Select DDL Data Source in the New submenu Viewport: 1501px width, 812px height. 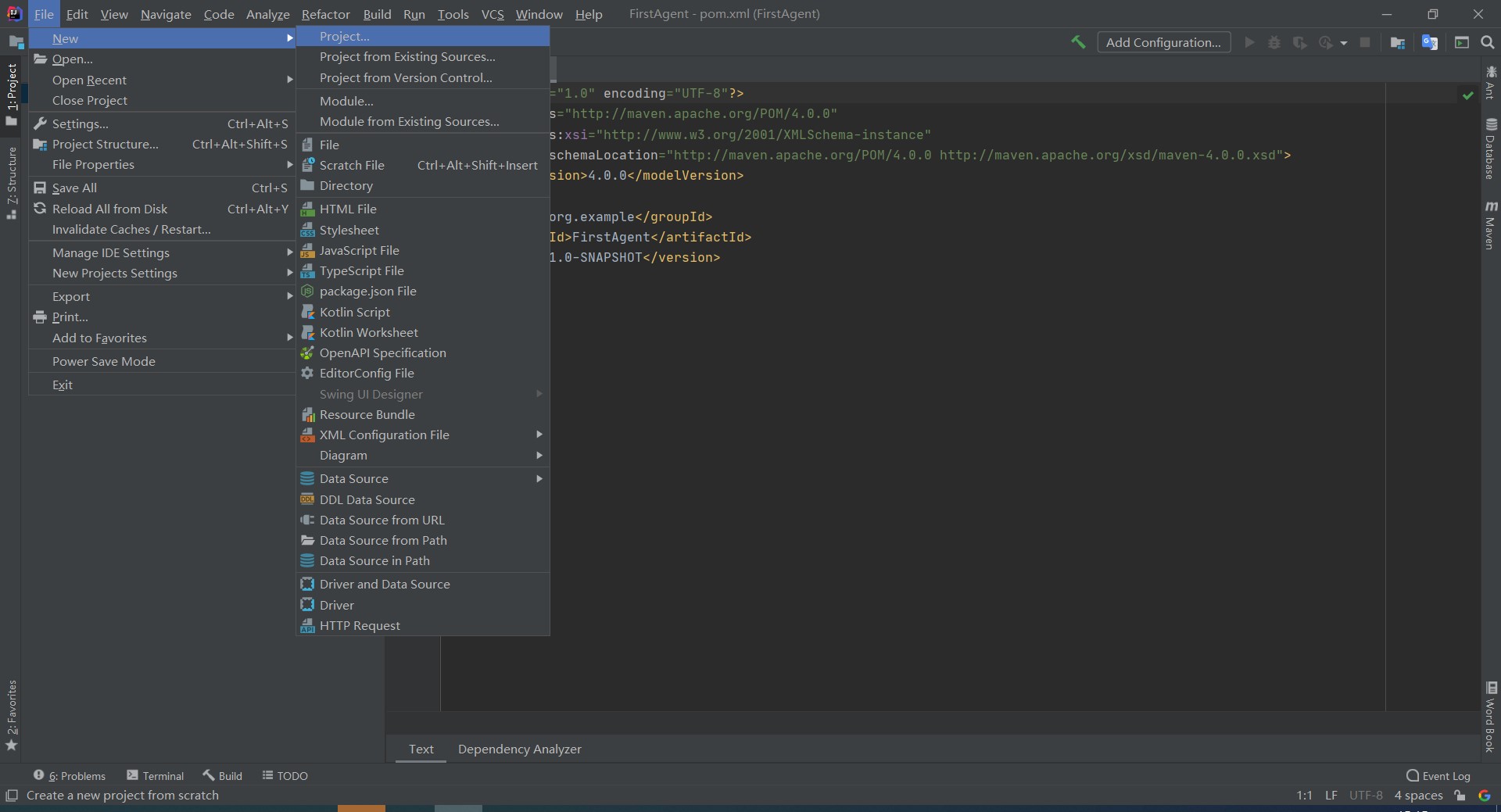pos(423,499)
